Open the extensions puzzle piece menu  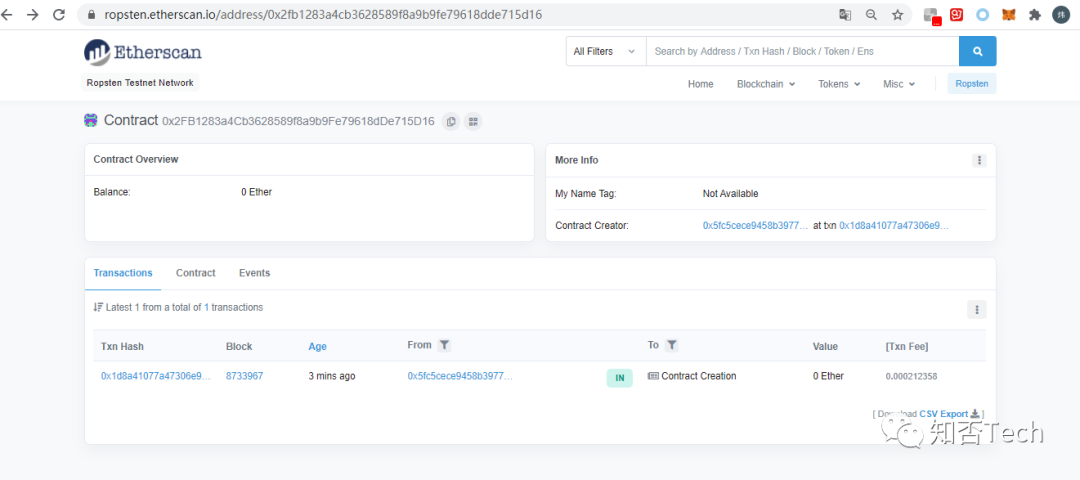[x=1035, y=14]
